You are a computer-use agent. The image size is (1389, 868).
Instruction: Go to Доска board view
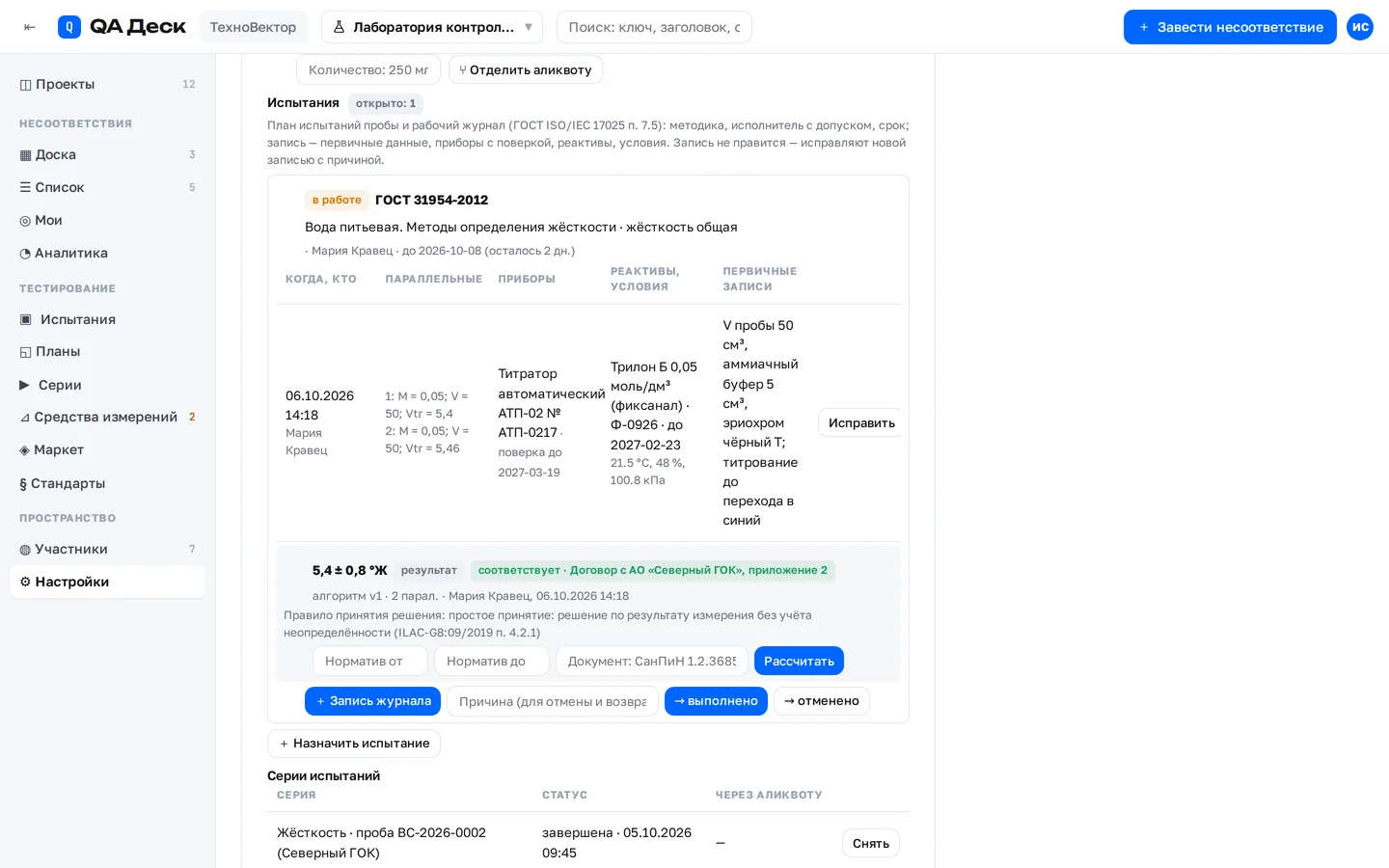click(107, 154)
